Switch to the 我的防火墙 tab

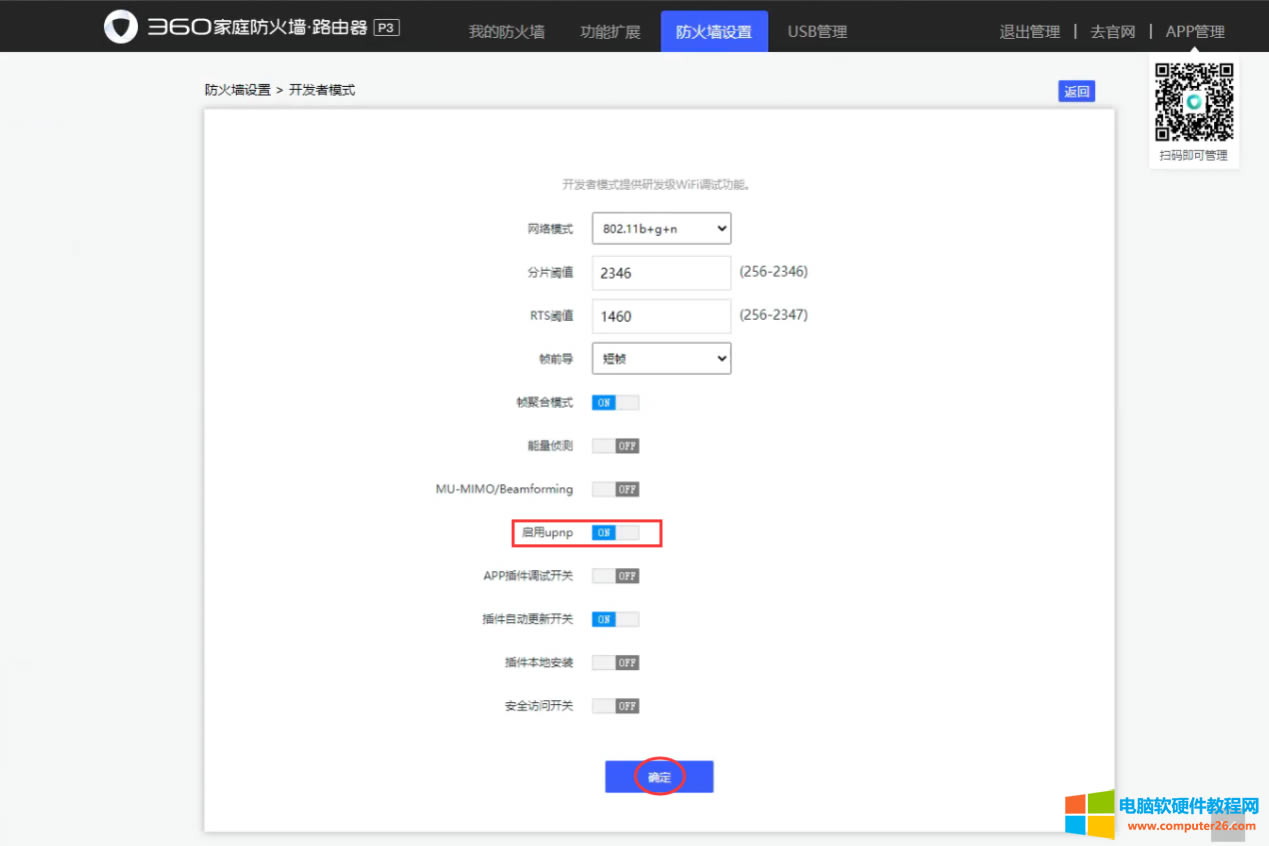[505, 31]
